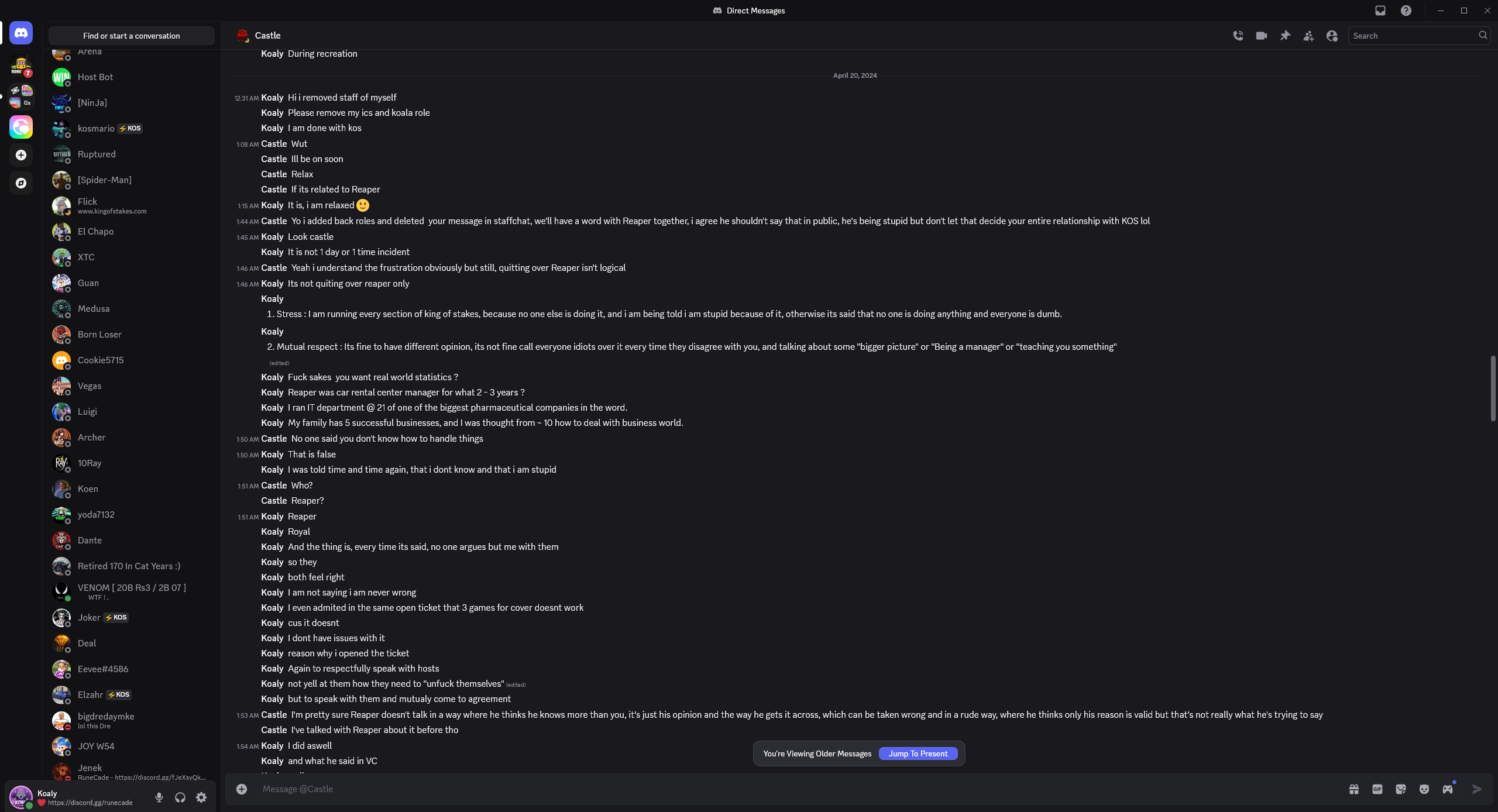Open pinned messages
This screenshot has height=812, width=1498.
[x=1285, y=36]
